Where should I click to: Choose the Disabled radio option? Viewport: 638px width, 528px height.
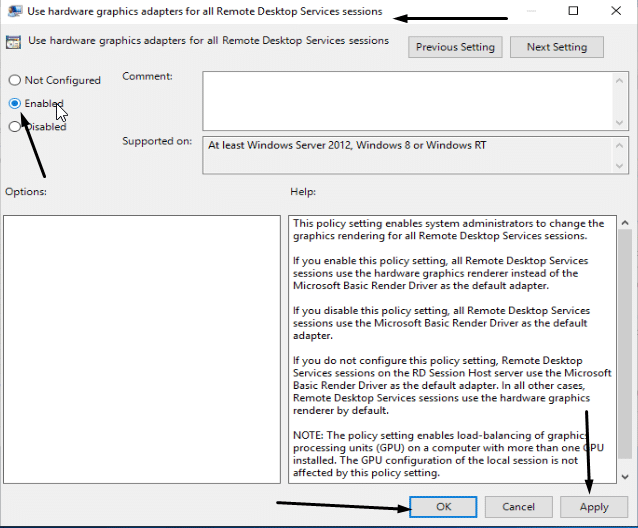coord(15,127)
